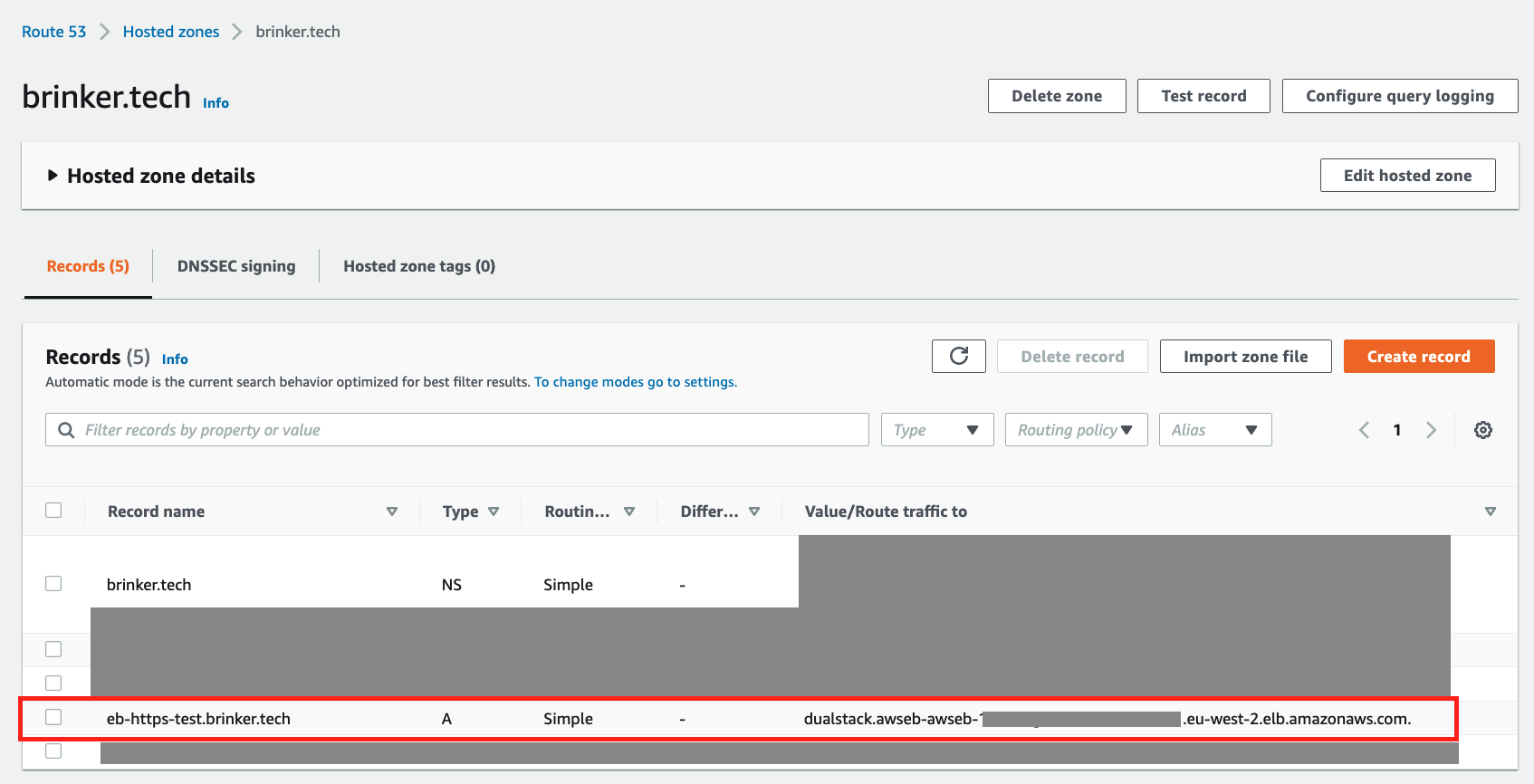Open the Type filter dropdown
The image size is (1534, 784).
tap(937, 430)
